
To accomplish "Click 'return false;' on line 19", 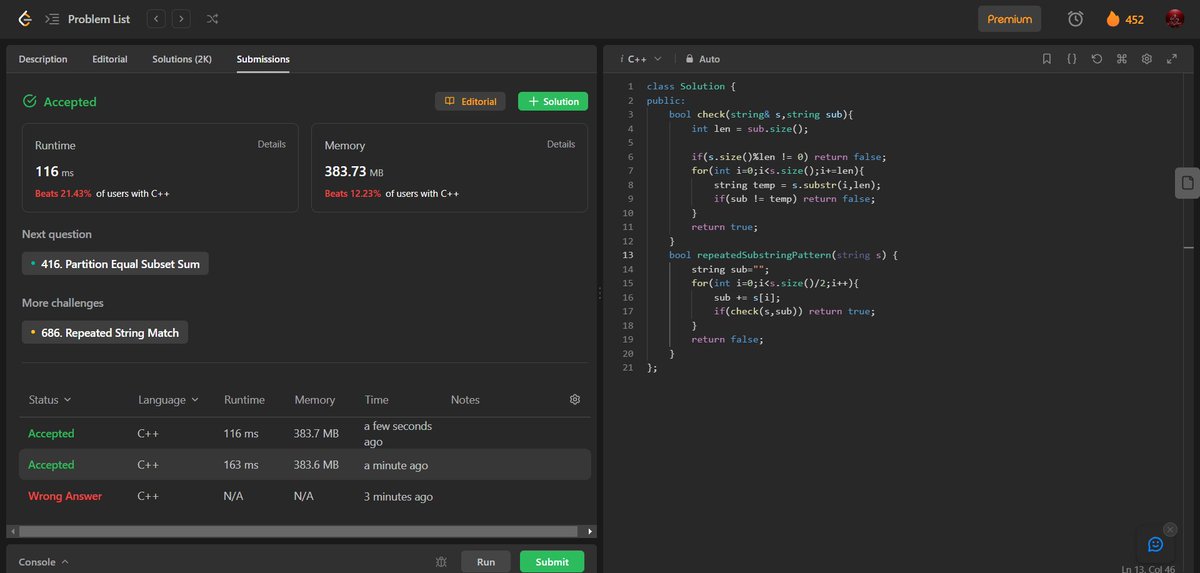I will (x=727, y=339).
